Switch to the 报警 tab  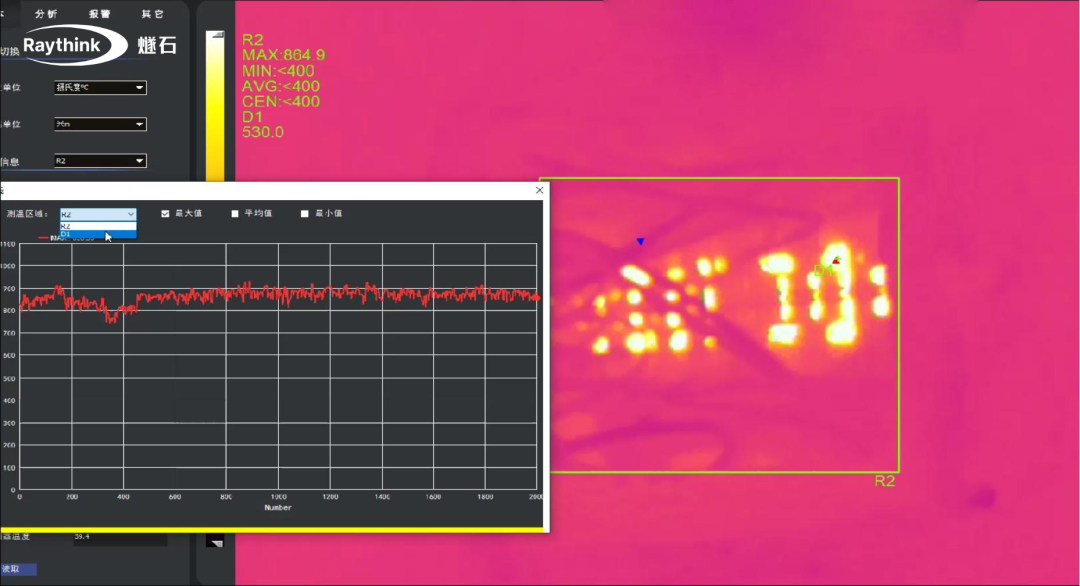coord(99,14)
